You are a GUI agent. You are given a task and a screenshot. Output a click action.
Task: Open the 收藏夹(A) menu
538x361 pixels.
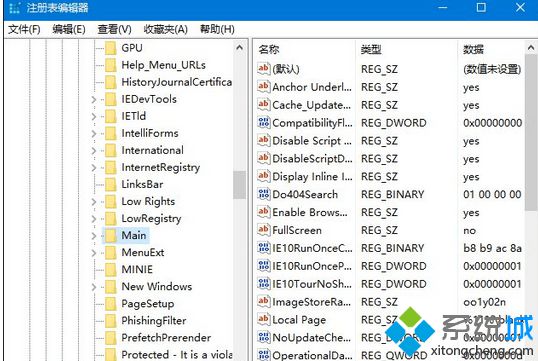tap(165, 30)
